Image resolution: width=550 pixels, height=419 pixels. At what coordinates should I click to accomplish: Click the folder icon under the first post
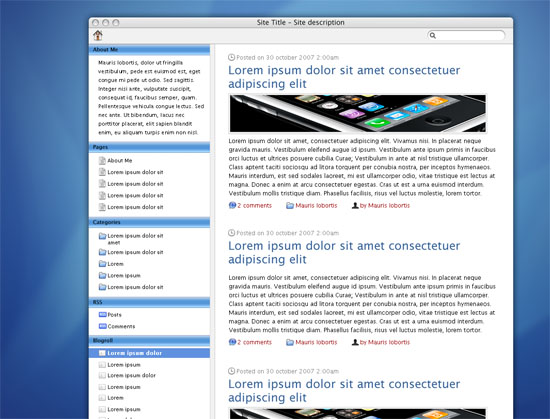pyautogui.click(x=290, y=205)
